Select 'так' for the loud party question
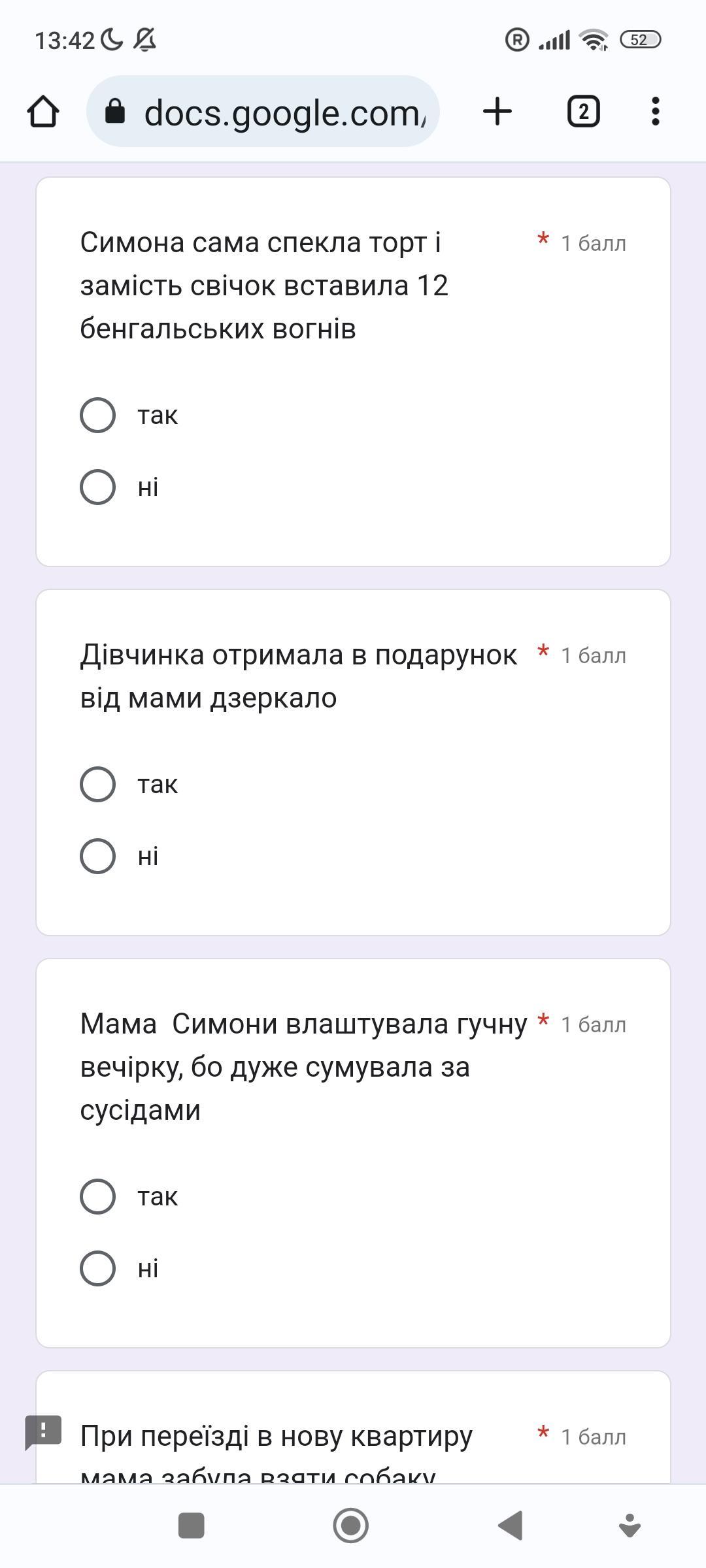Screen dimensions: 706x1568 click(x=98, y=1197)
